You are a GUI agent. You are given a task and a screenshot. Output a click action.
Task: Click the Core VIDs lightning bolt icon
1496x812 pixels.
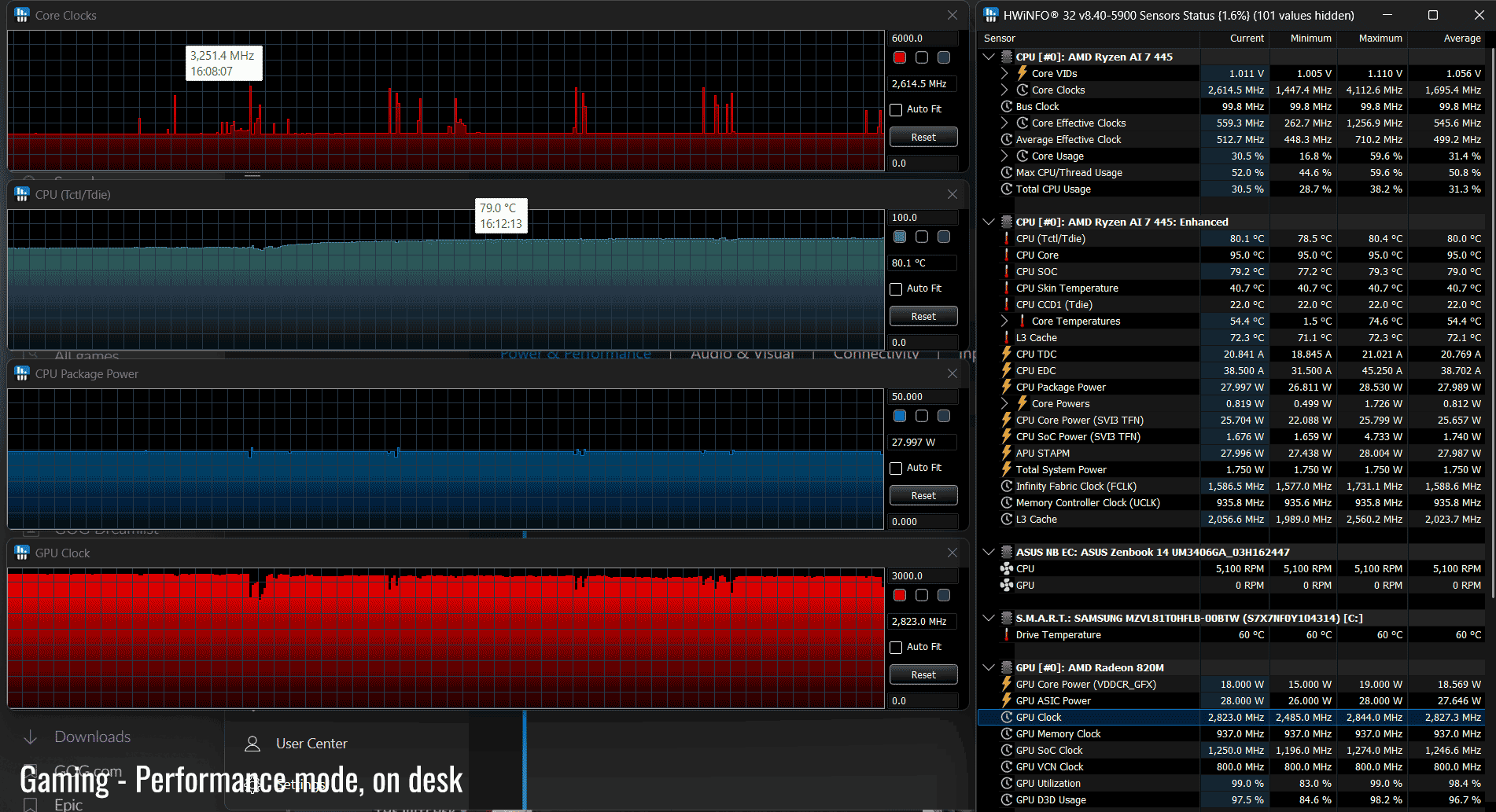tap(1023, 73)
